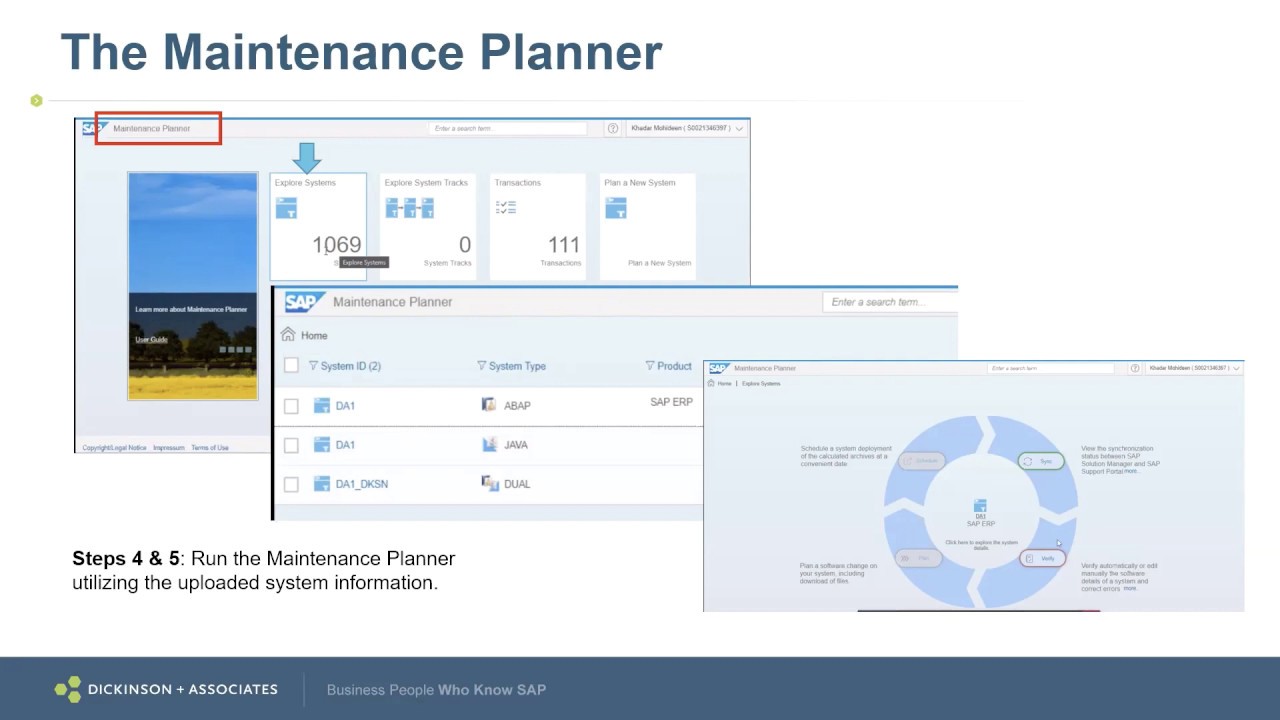Open the User Guide link on the banner

point(151,340)
